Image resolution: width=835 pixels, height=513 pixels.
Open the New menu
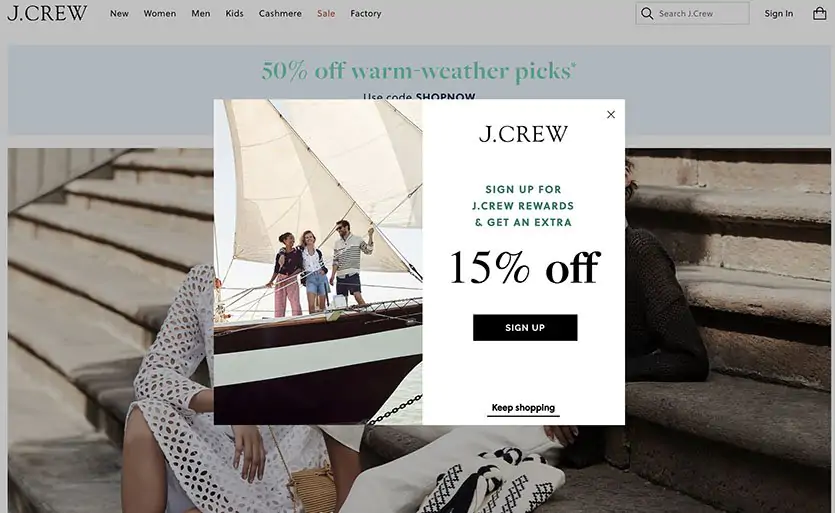point(119,13)
